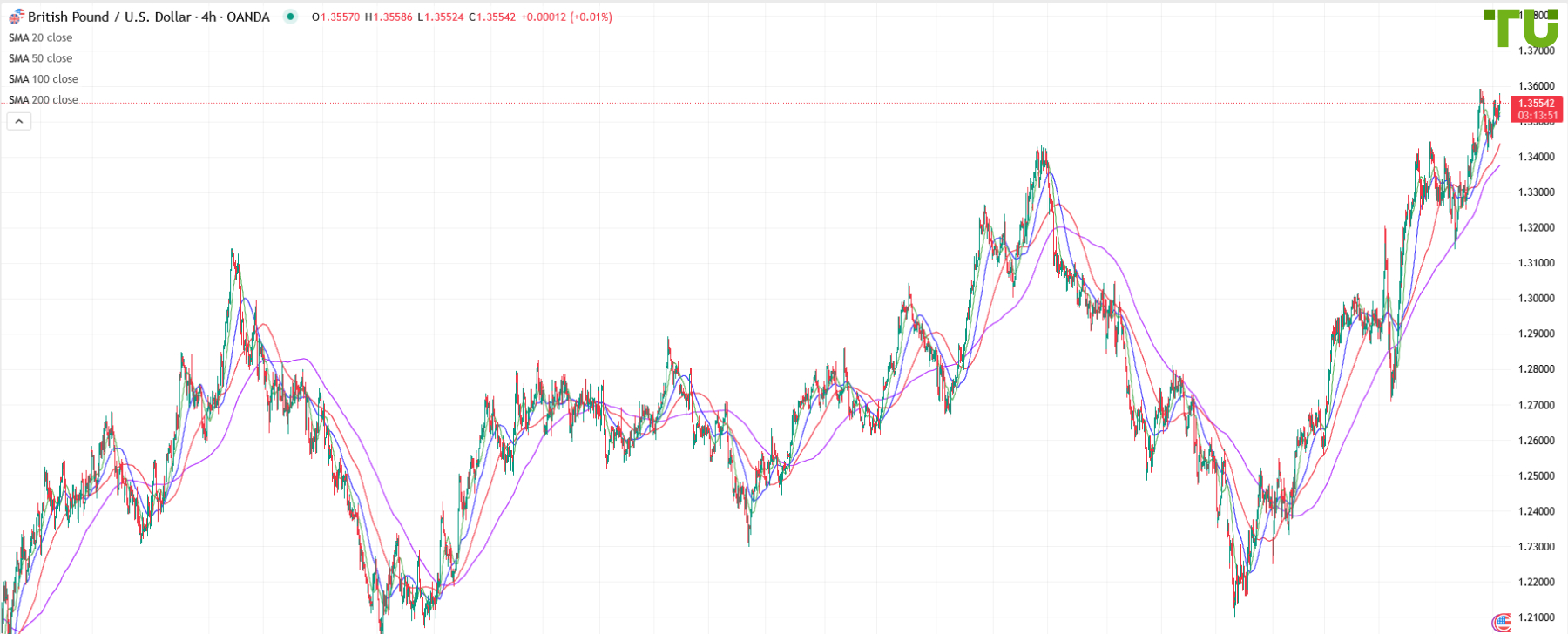Click the 1.21000 price axis label
1568x634 pixels.
click(1537, 617)
